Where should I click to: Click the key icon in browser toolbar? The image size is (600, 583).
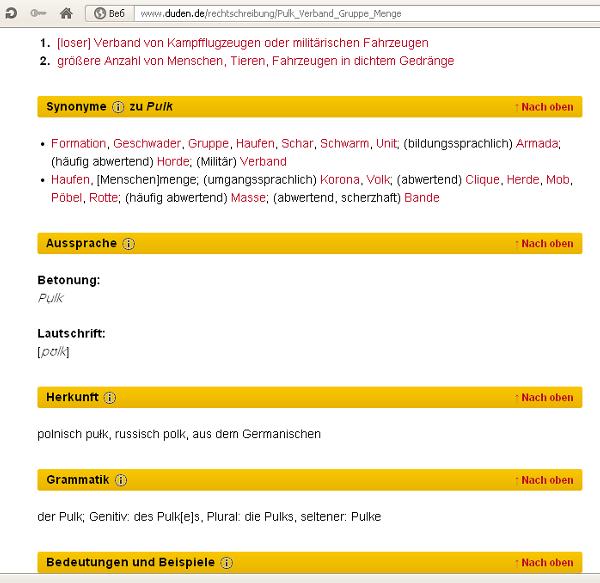(x=37, y=13)
